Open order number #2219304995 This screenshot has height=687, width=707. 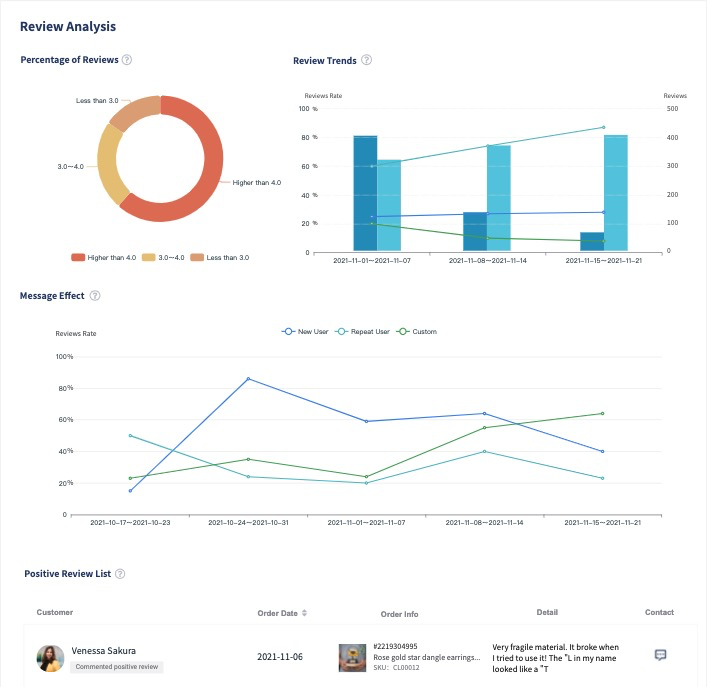395,646
